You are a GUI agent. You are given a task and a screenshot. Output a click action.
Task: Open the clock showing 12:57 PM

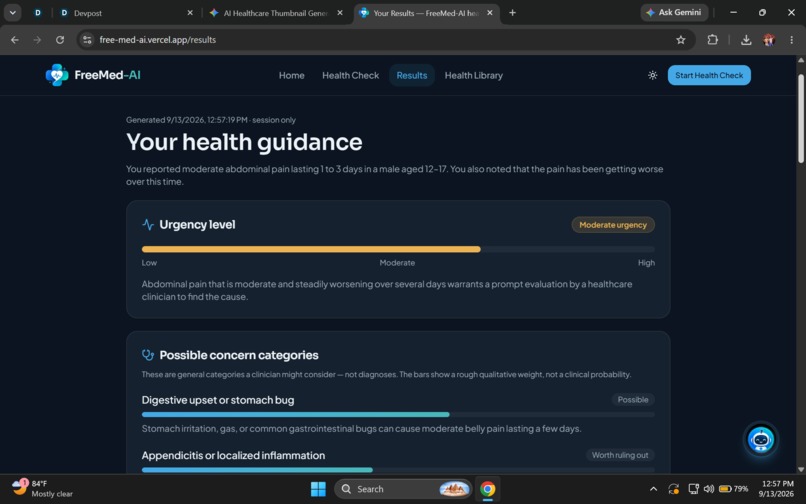tap(777, 489)
